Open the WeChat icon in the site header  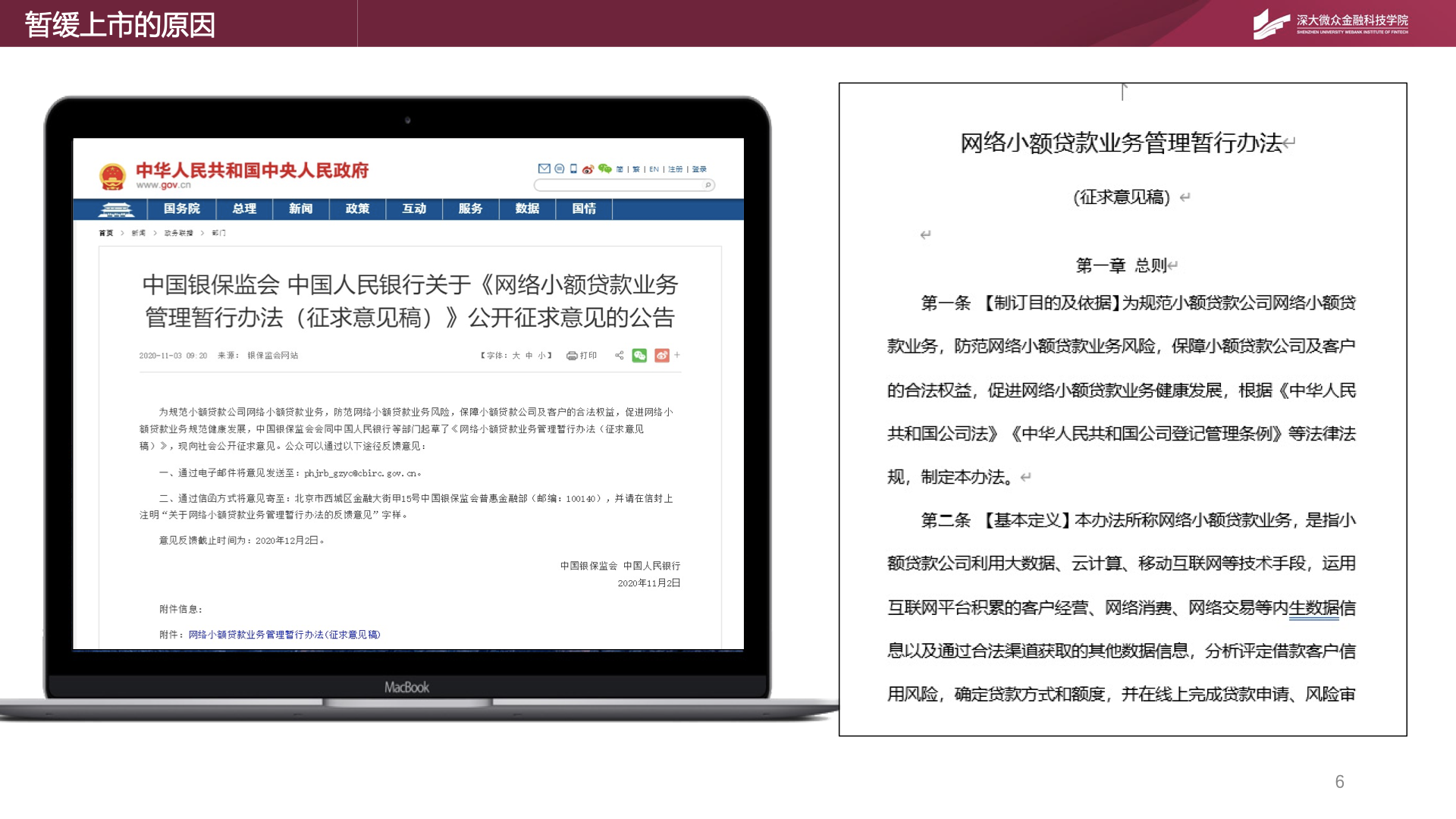point(604,168)
